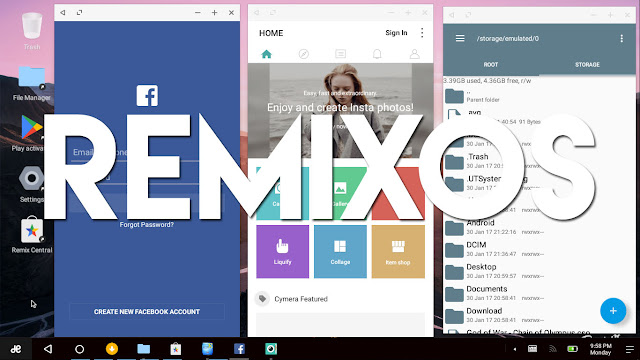Select Cymera home tab icon
Screen dimensions: 640x360
point(267,54)
